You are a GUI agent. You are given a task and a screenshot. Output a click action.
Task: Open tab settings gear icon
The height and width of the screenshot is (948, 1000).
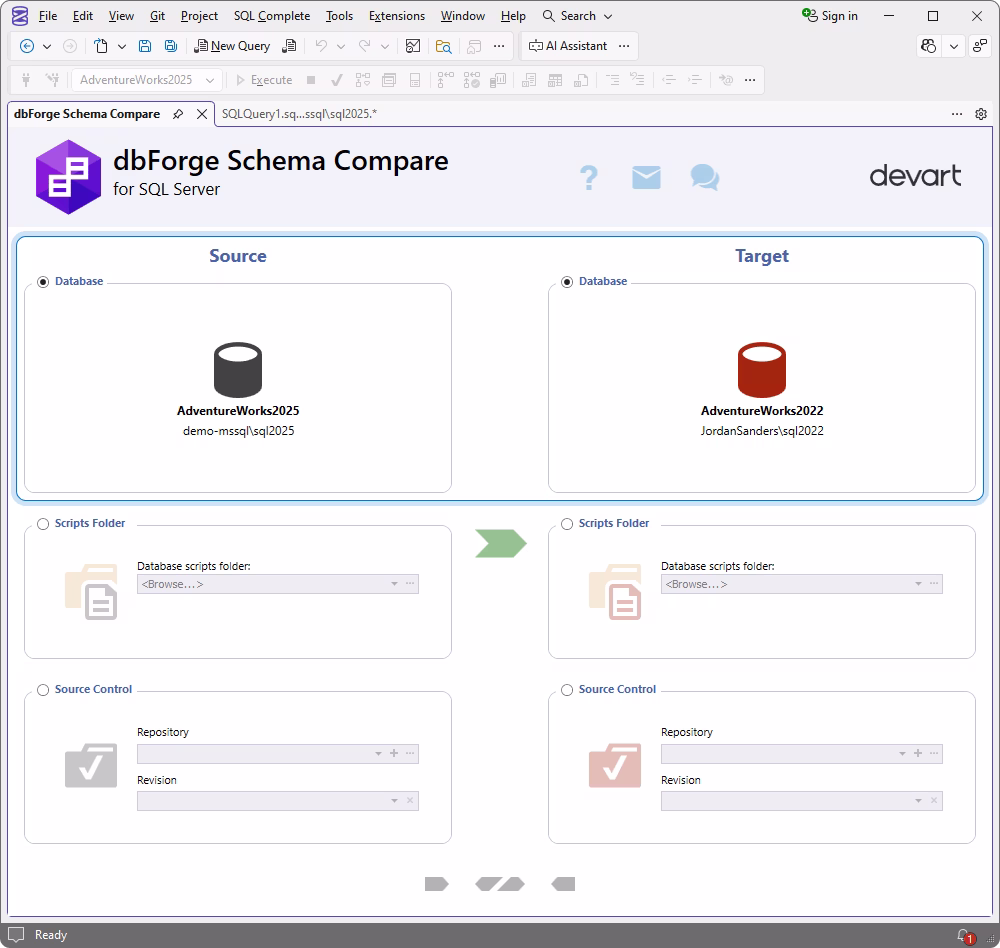tap(981, 114)
